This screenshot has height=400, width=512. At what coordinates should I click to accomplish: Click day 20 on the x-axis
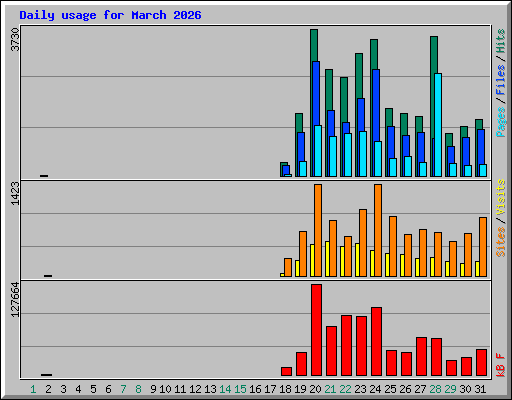point(315,389)
